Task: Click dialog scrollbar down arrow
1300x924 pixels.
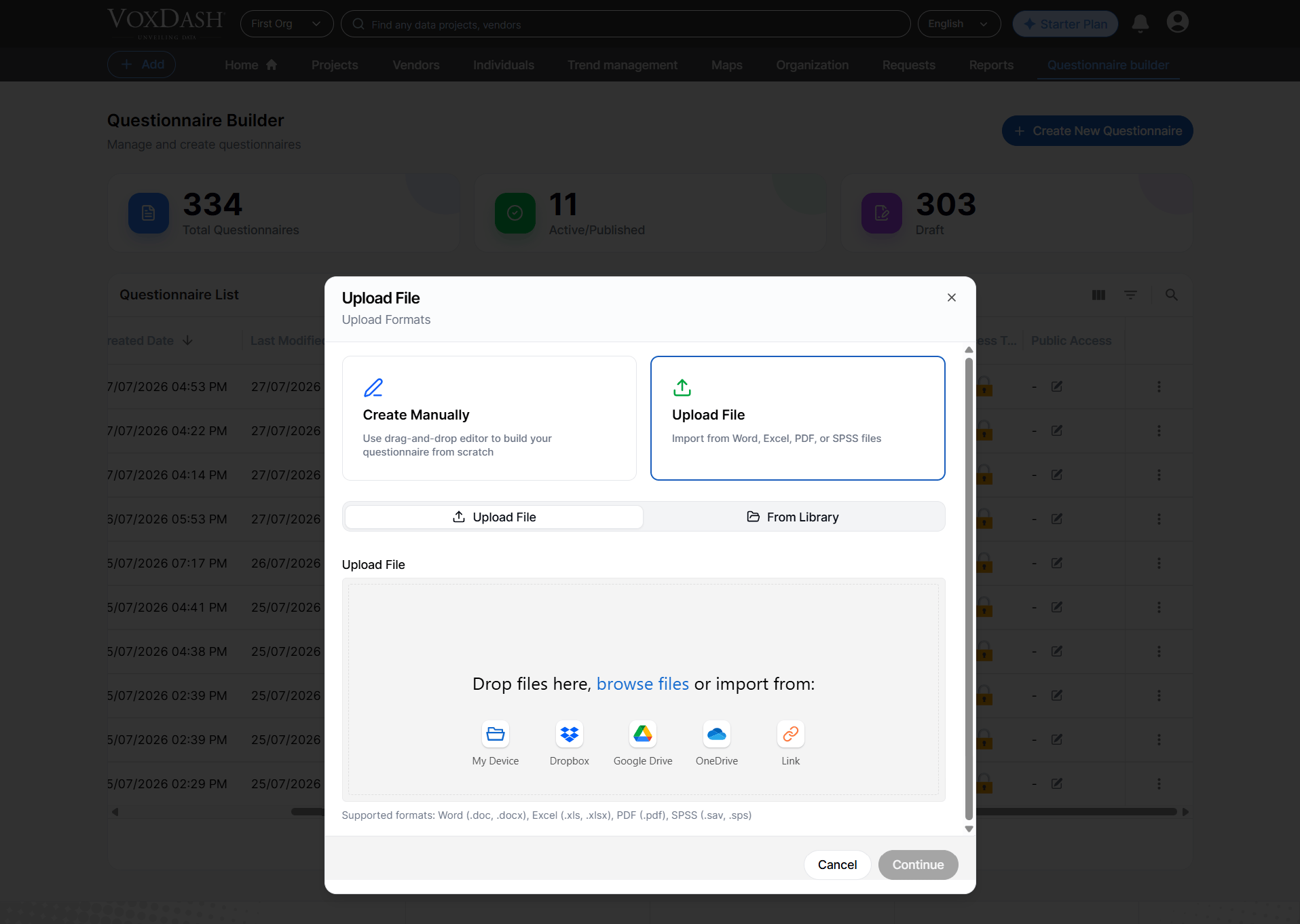Action: pyautogui.click(x=969, y=829)
